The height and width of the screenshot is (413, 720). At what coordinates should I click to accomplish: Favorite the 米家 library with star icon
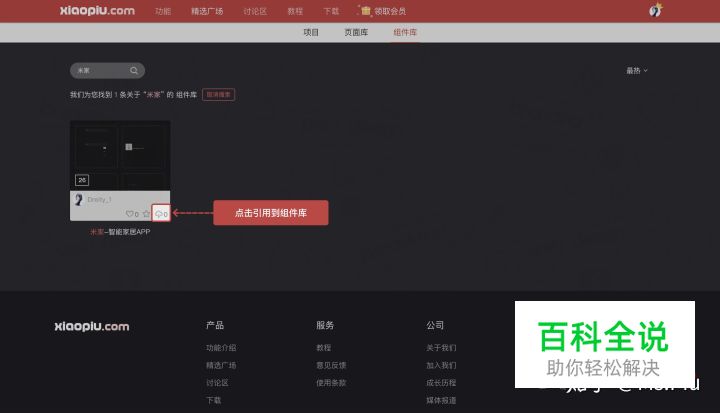coord(146,214)
